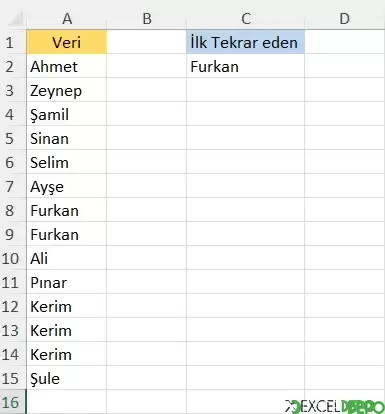Select the Sinan cell
The width and height of the screenshot is (385, 414).
coord(67,138)
